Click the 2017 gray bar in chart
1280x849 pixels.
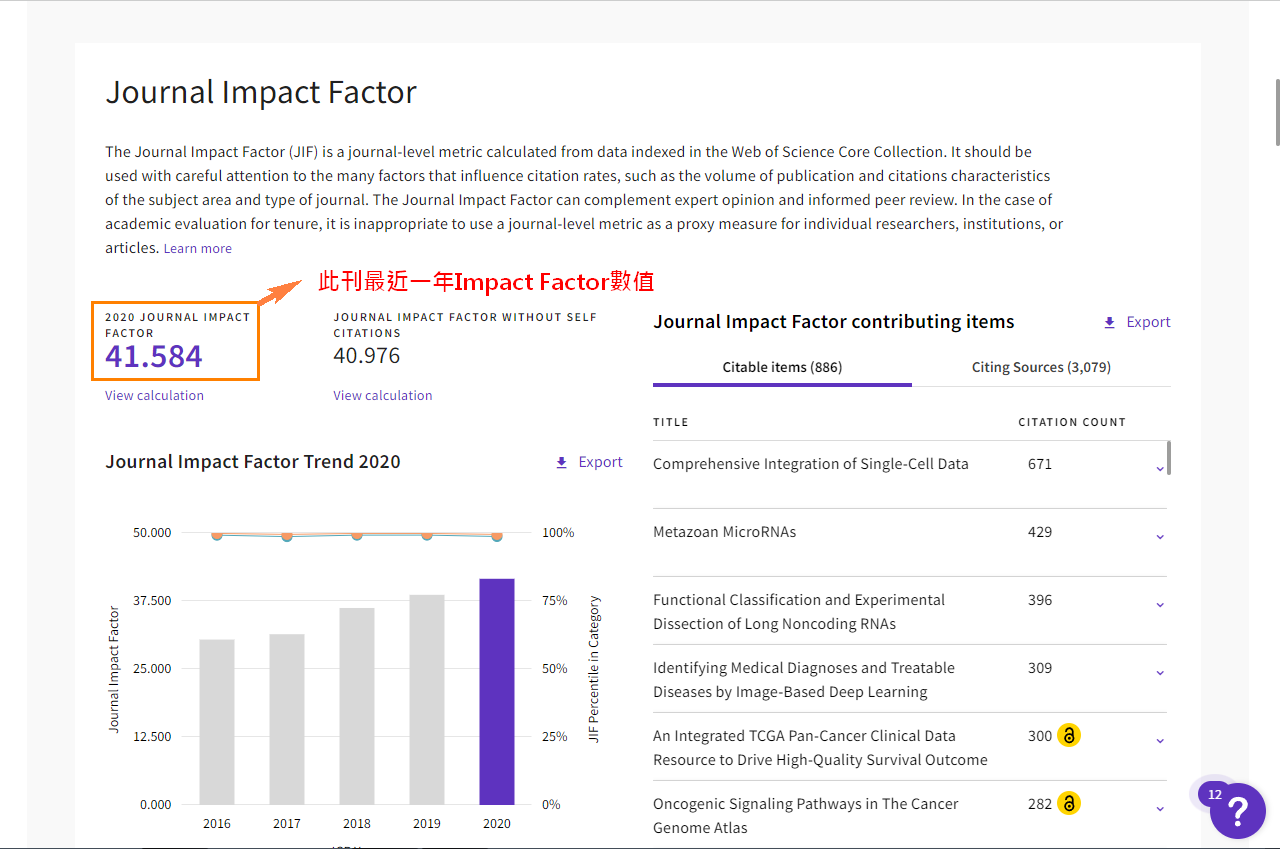tap(287, 719)
